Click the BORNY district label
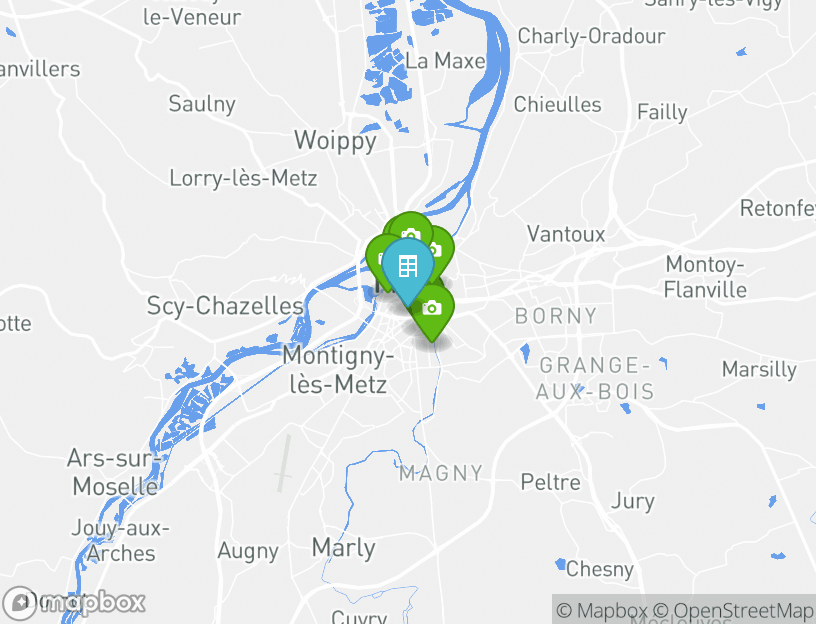The height and width of the screenshot is (624, 816). [556, 316]
